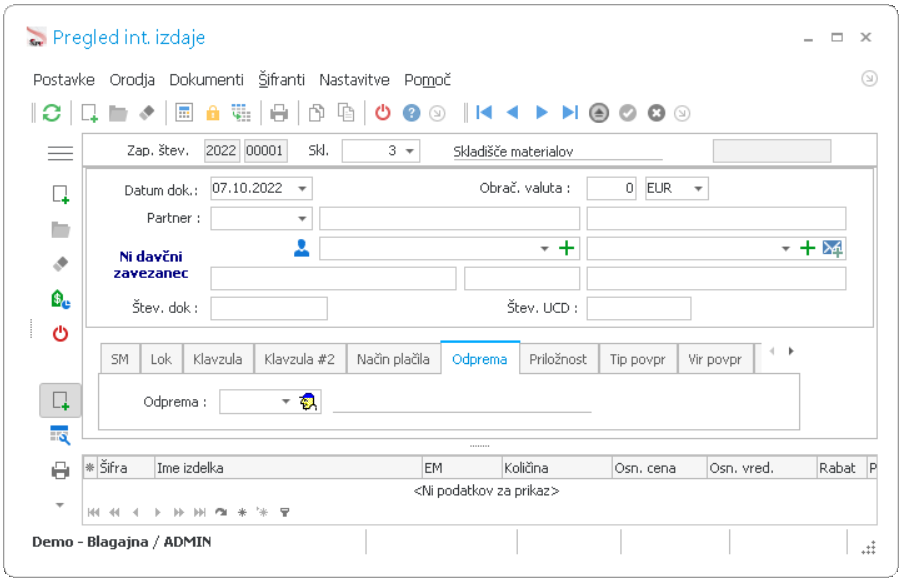This screenshot has height=584, width=900.
Task: Click the Ime izdelka column header
Action: 288,468
